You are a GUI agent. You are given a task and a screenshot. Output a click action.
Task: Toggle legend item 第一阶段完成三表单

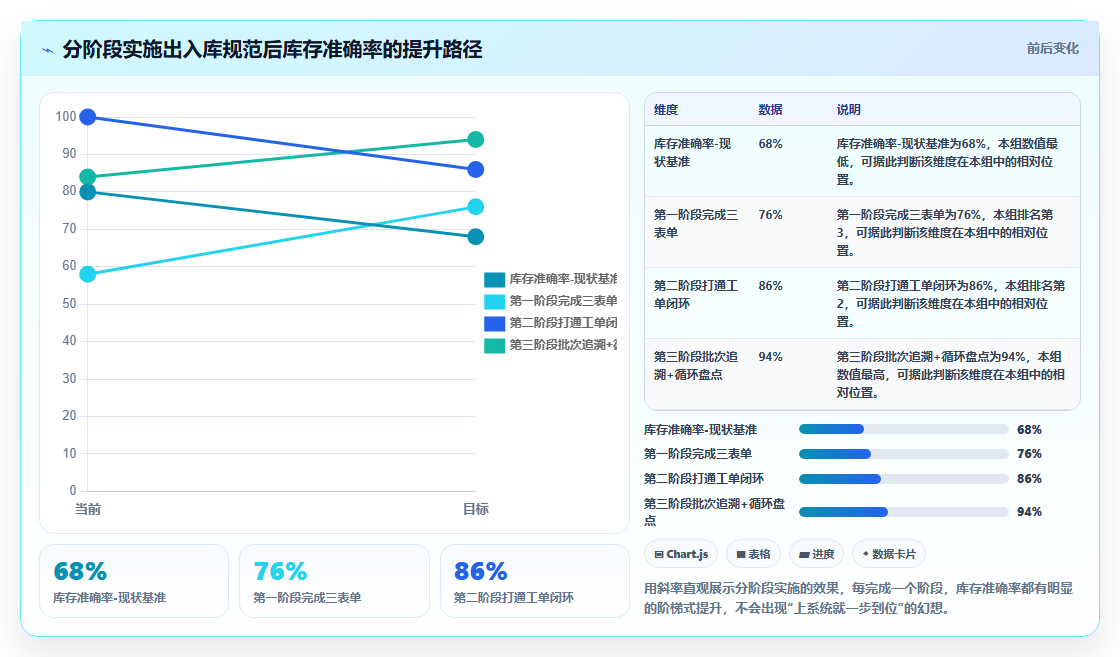(x=551, y=301)
